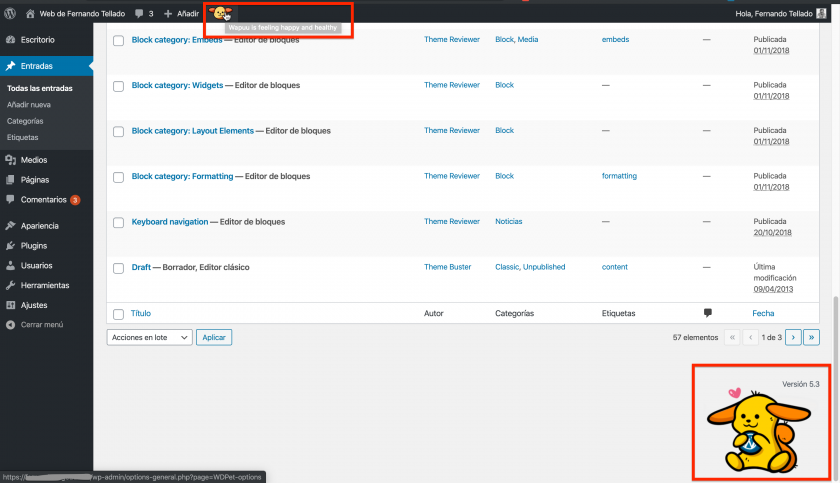Check the Keyboard navigation post checkbox

(118, 222)
